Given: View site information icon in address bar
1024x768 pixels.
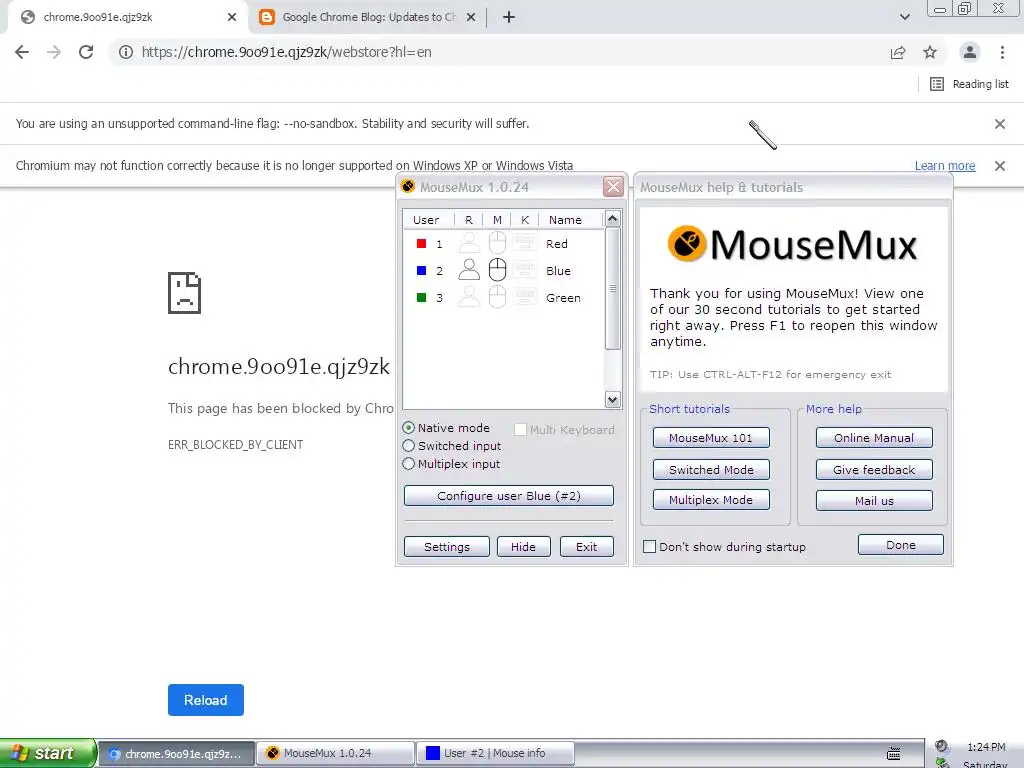Looking at the screenshot, I should click(x=126, y=52).
